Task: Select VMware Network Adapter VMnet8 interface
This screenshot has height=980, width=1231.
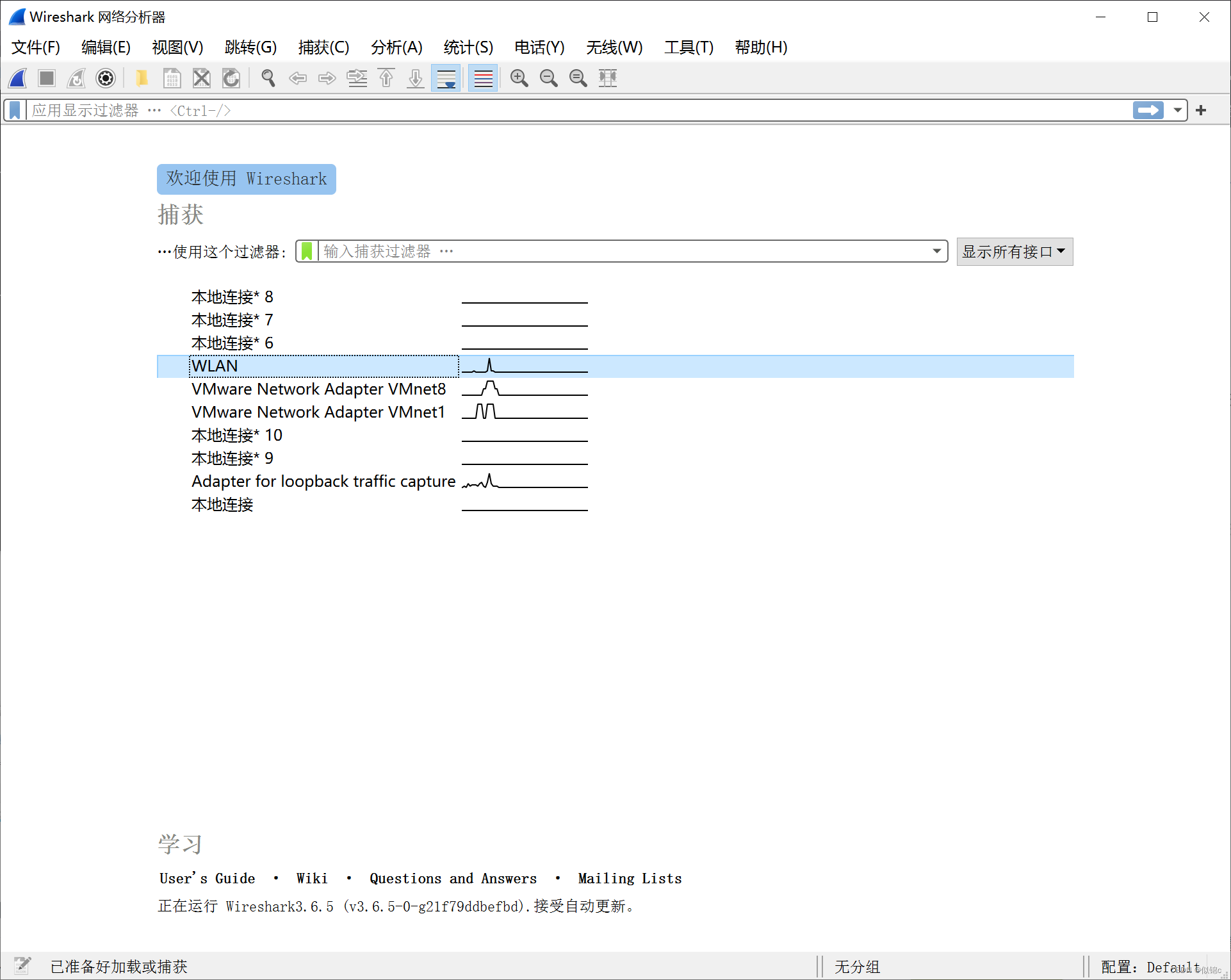Action: point(318,389)
